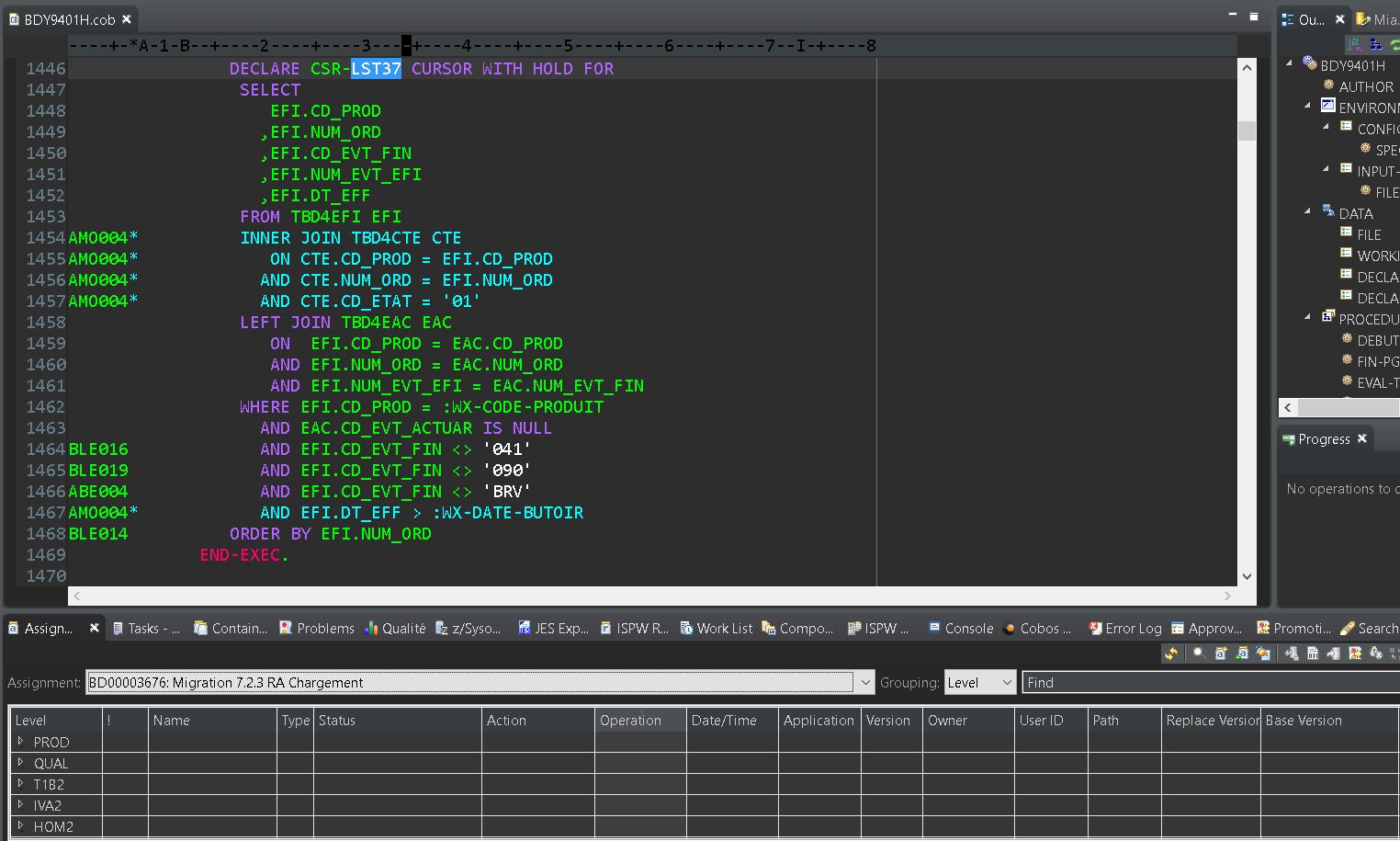Click the PROCEDURE division icon in Outline
The image size is (1400, 841).
tap(1327, 317)
